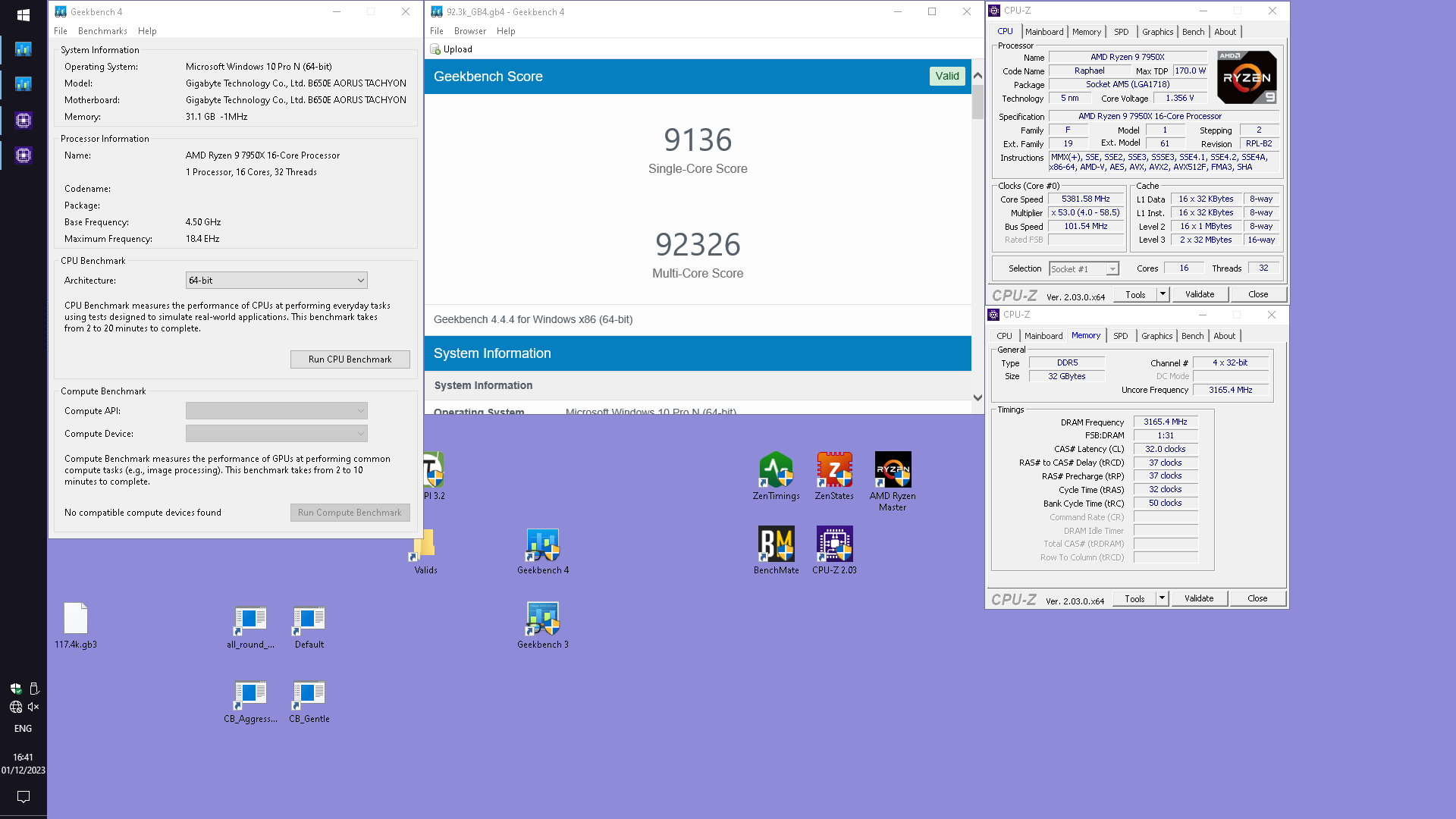The height and width of the screenshot is (819, 1456).
Task: Open the Compute API dropdown
Action: [x=277, y=411]
